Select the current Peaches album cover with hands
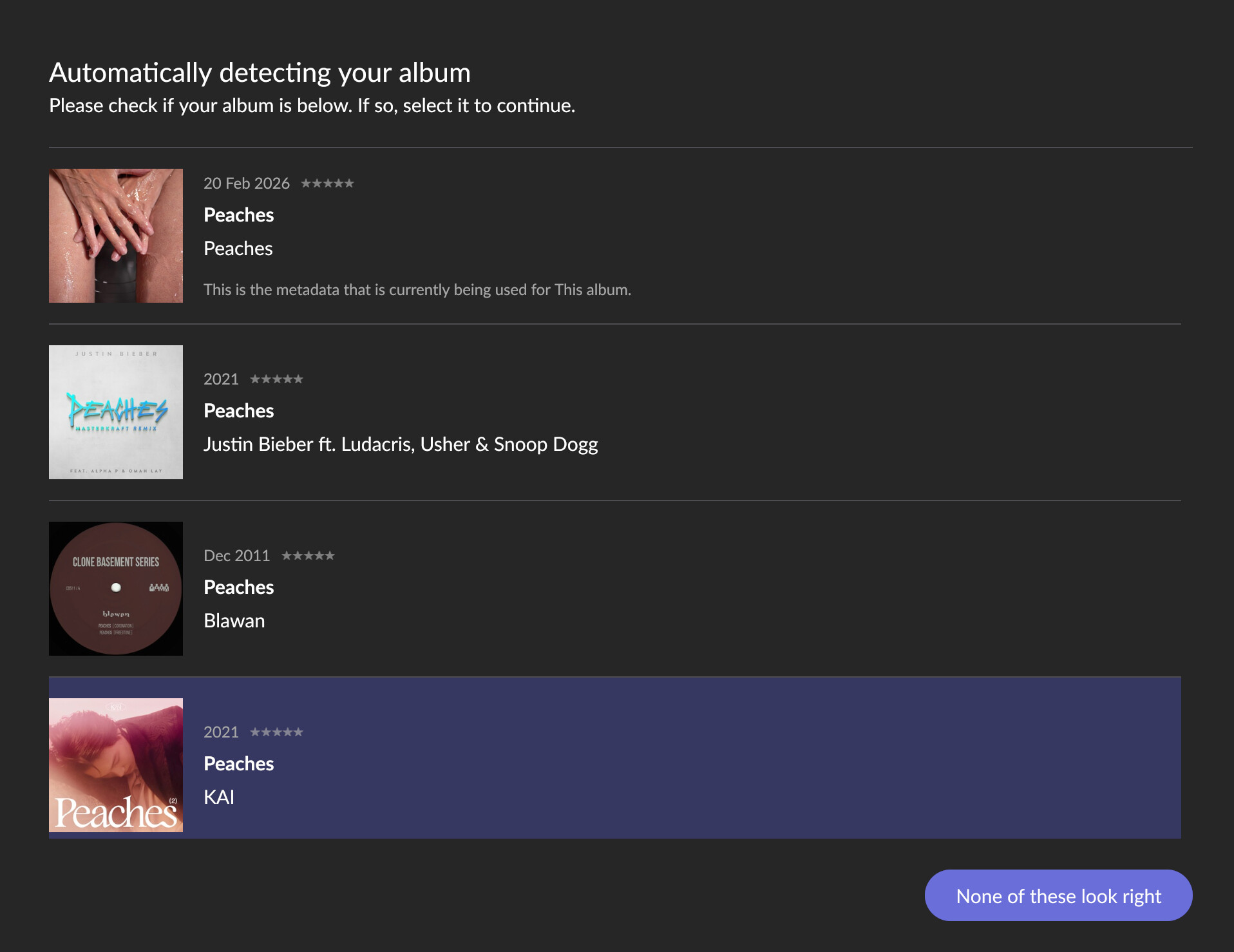The height and width of the screenshot is (952, 1234). (x=116, y=236)
